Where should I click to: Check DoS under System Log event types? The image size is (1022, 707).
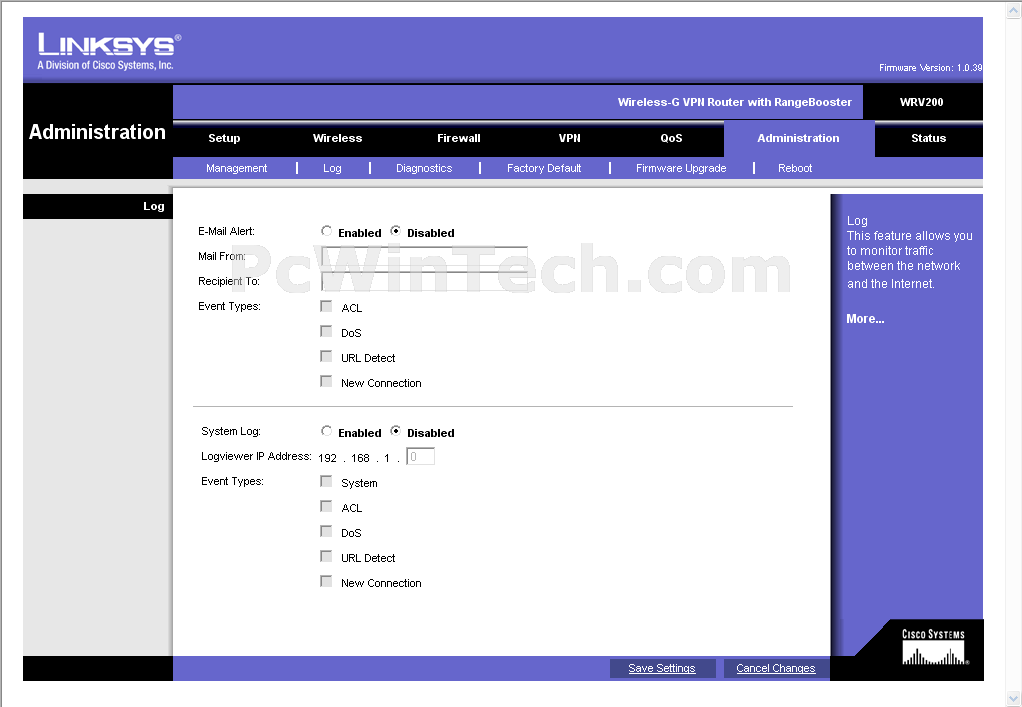pyautogui.click(x=326, y=531)
